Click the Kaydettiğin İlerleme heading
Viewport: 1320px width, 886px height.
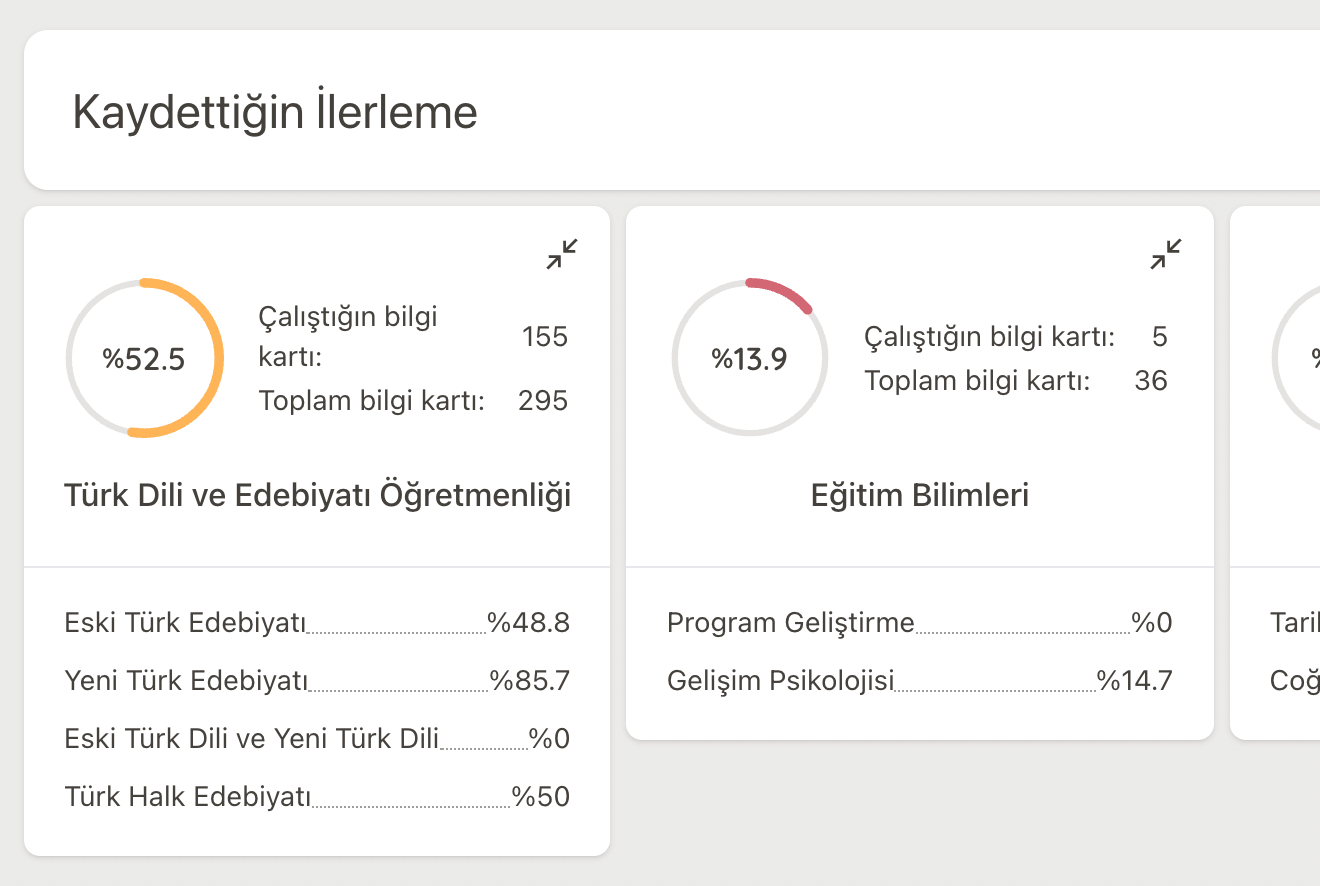tap(275, 112)
